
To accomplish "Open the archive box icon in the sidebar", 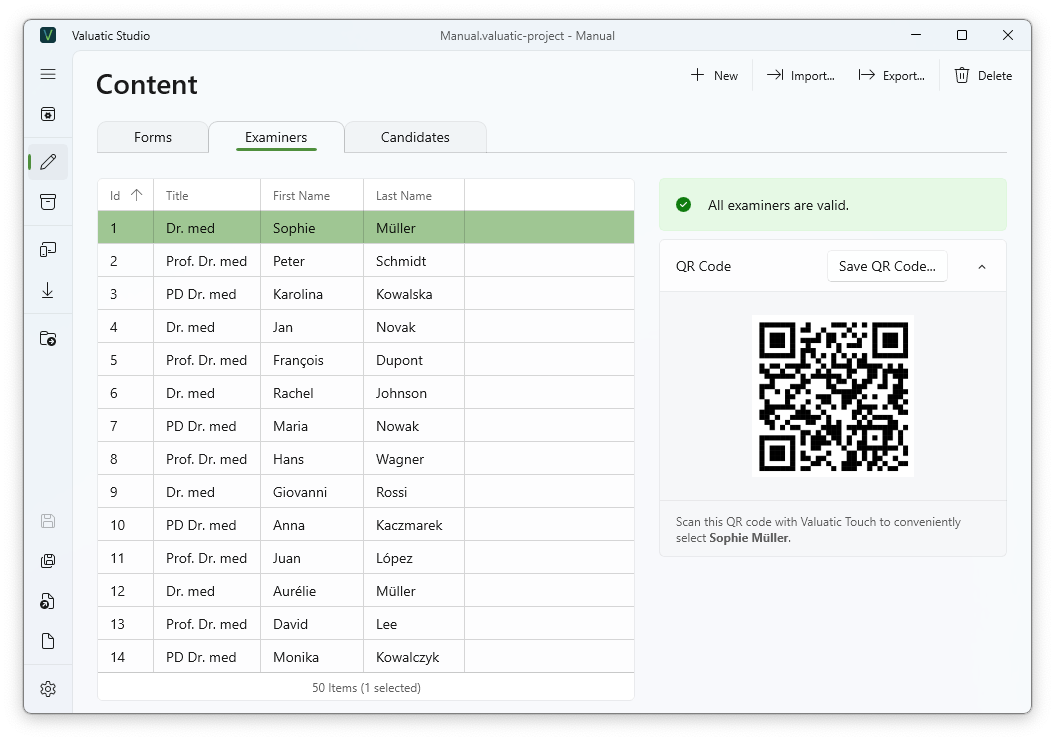I will tap(48, 202).
